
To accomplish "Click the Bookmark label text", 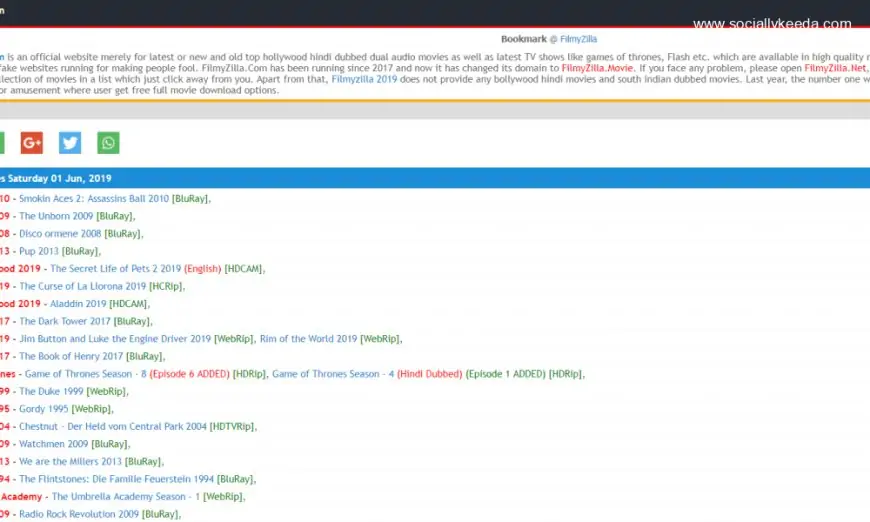I will 524,39.
